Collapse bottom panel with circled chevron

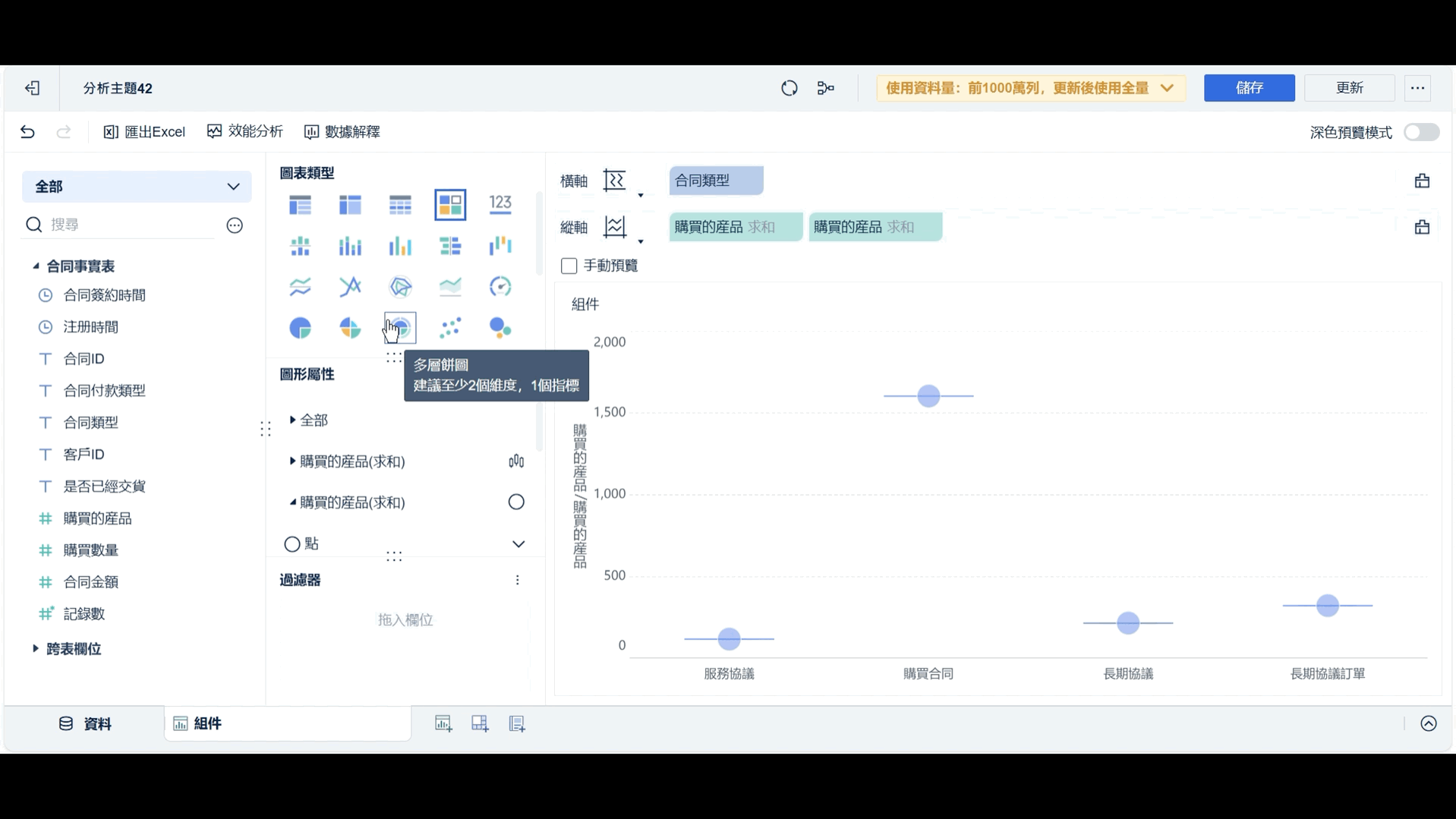click(x=1429, y=723)
